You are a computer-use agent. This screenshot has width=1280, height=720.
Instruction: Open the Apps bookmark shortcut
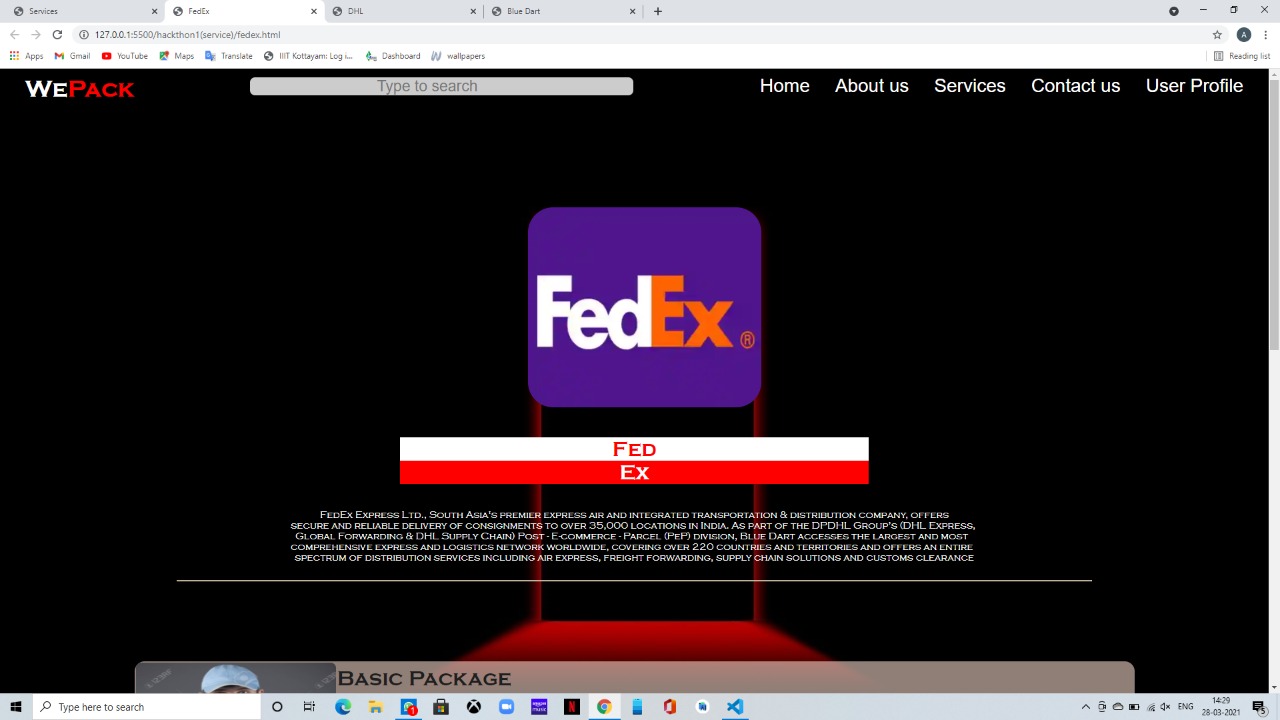(x=27, y=56)
